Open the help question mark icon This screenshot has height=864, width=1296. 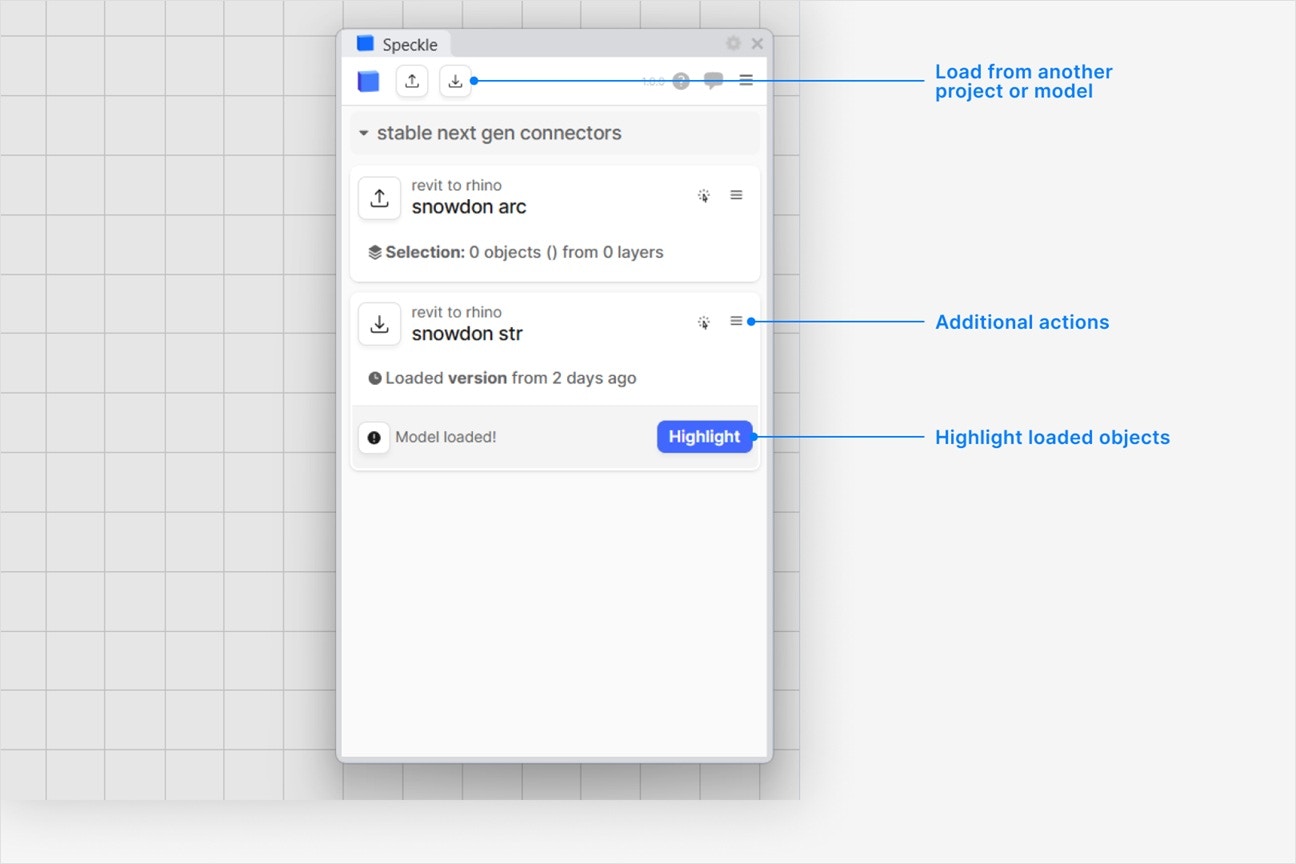point(681,81)
